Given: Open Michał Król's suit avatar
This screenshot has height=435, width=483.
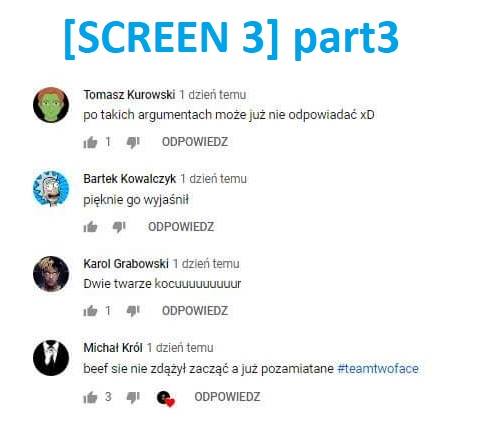Looking at the screenshot, I should (x=51, y=358).
